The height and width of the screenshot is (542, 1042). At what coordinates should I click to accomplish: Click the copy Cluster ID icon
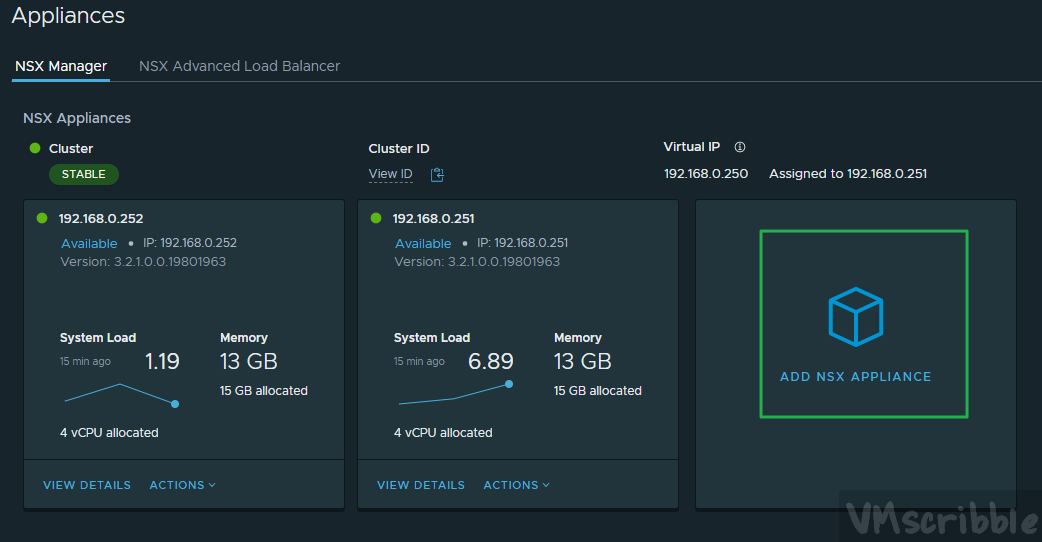pyautogui.click(x=437, y=175)
